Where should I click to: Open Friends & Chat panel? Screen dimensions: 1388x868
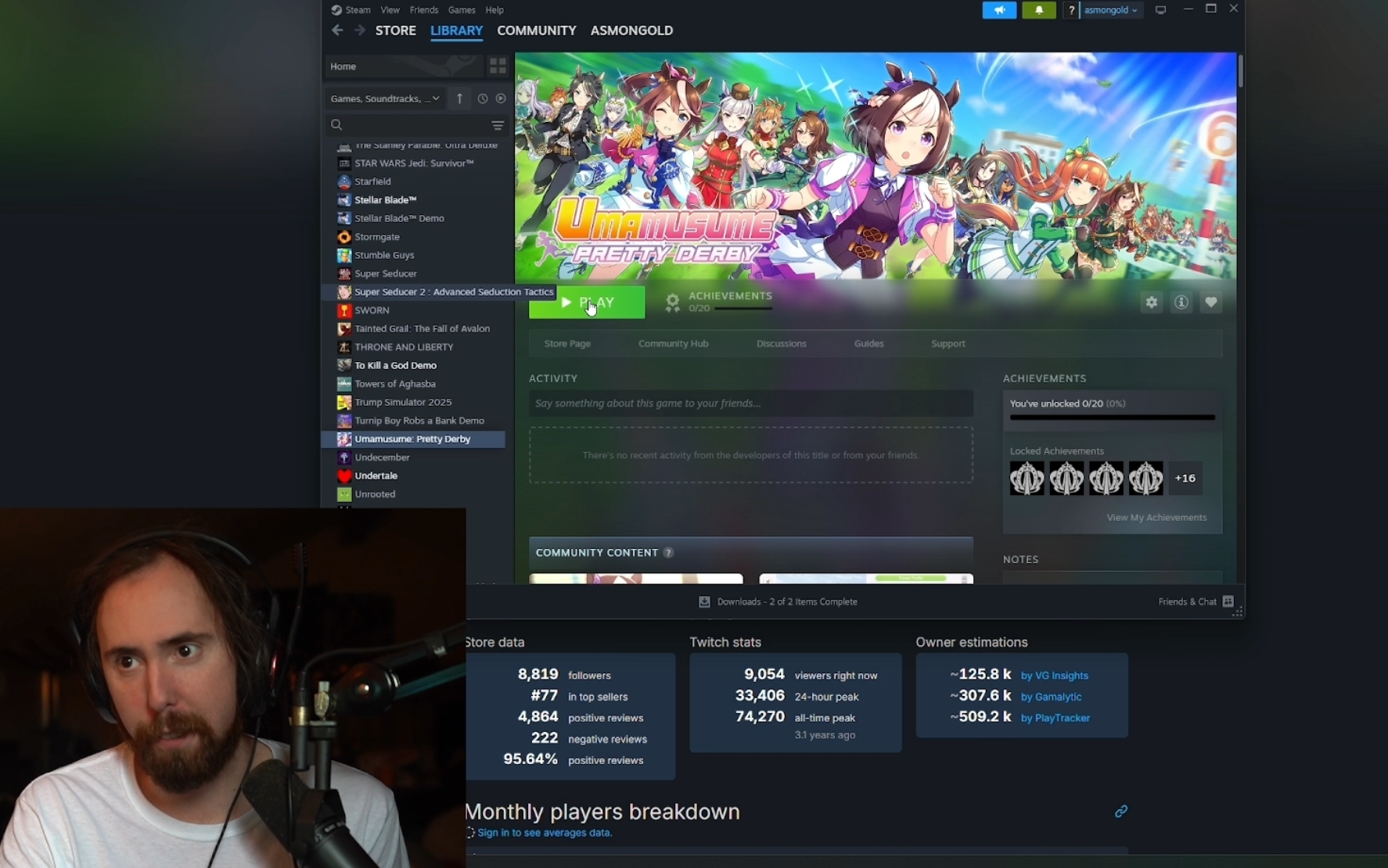1196,602
